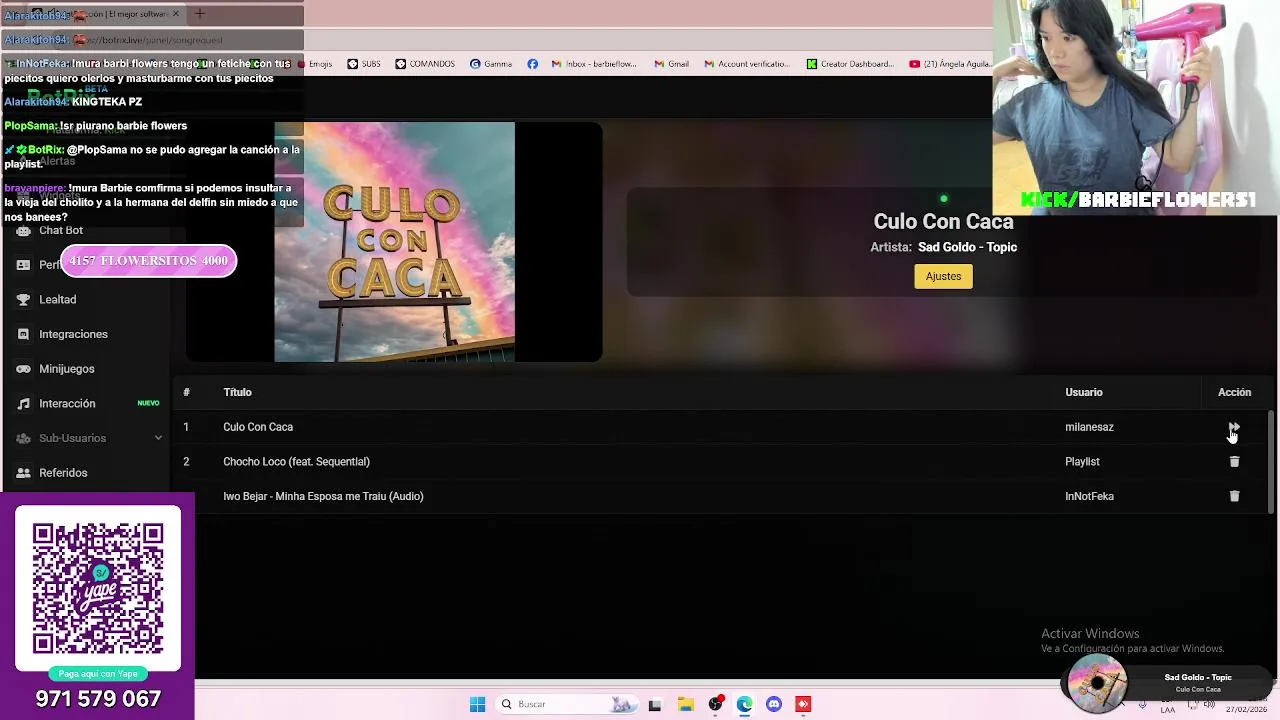The height and width of the screenshot is (720, 1280).
Task: Open the red app icon beside Discord in the taskbar
Action: coord(803,704)
